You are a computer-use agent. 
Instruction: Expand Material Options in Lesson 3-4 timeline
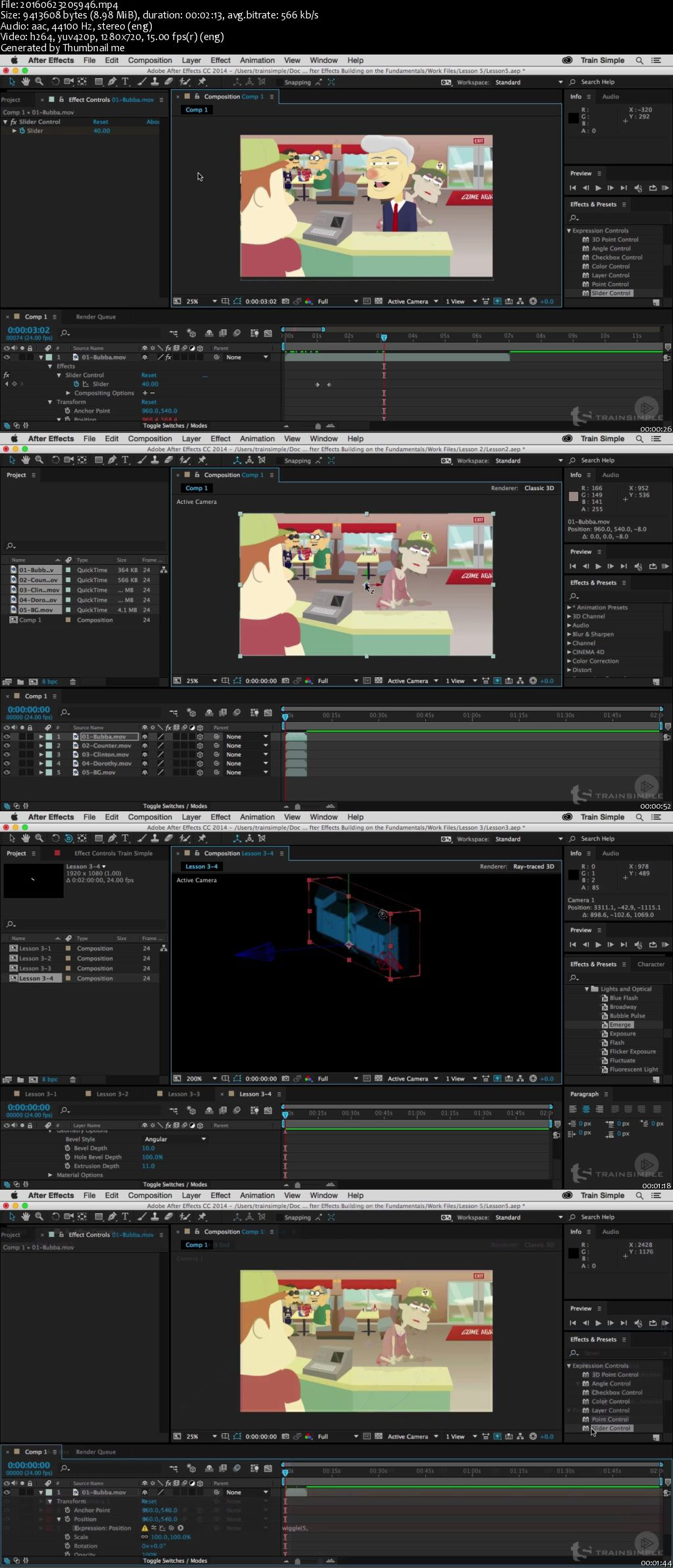click(51, 1175)
